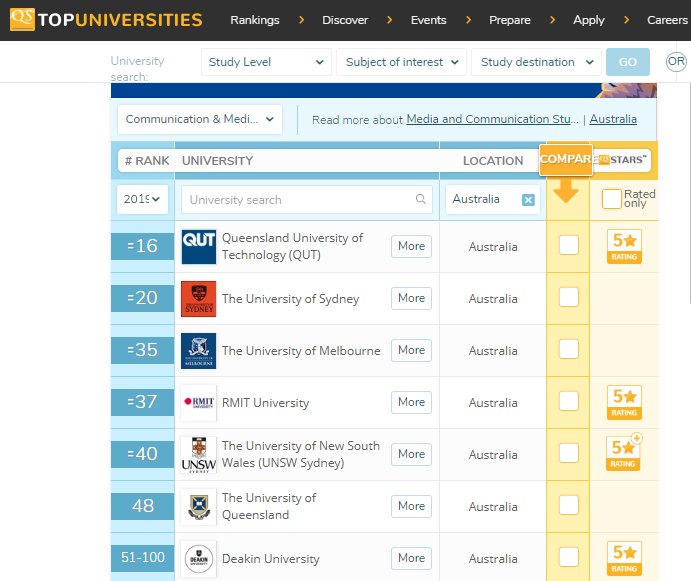The height and width of the screenshot is (581, 691).
Task: Click More button for University of Melbourne
Action: [411, 350]
